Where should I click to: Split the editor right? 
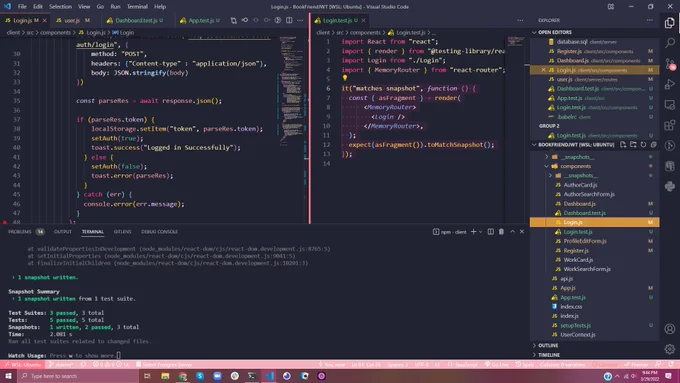click(x=289, y=20)
